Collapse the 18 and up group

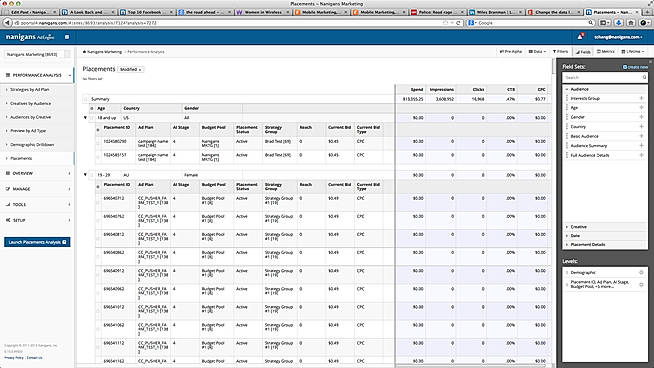pos(86,118)
